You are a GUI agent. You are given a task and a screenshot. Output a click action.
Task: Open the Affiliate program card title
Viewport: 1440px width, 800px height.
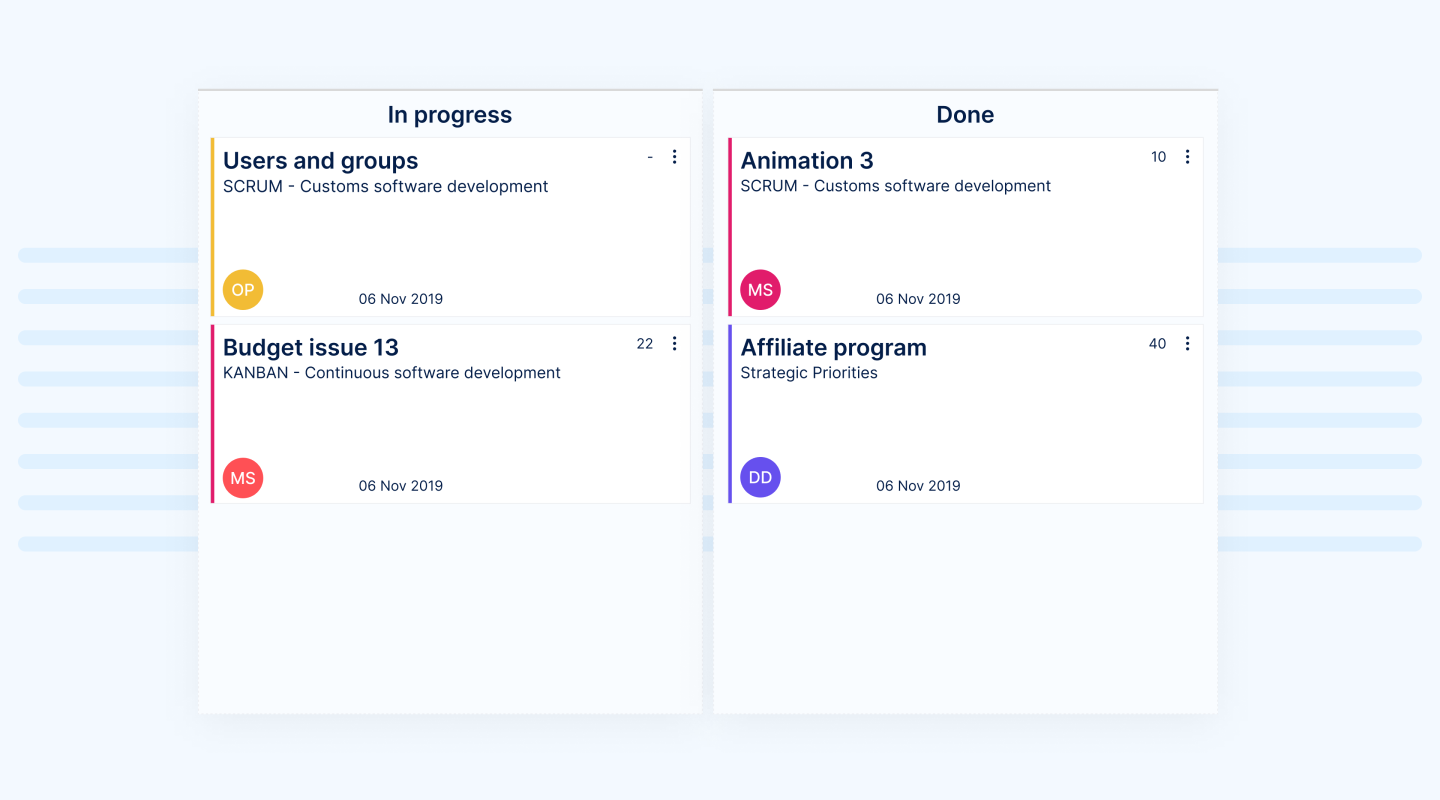click(x=833, y=348)
